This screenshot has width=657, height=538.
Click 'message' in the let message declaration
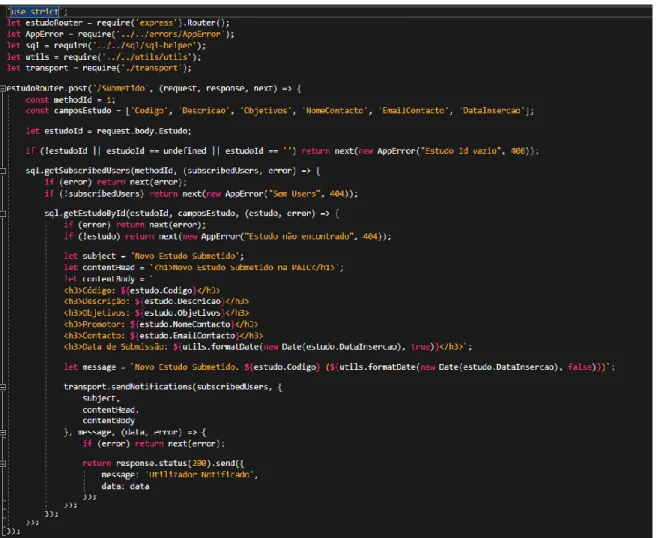tap(99, 367)
